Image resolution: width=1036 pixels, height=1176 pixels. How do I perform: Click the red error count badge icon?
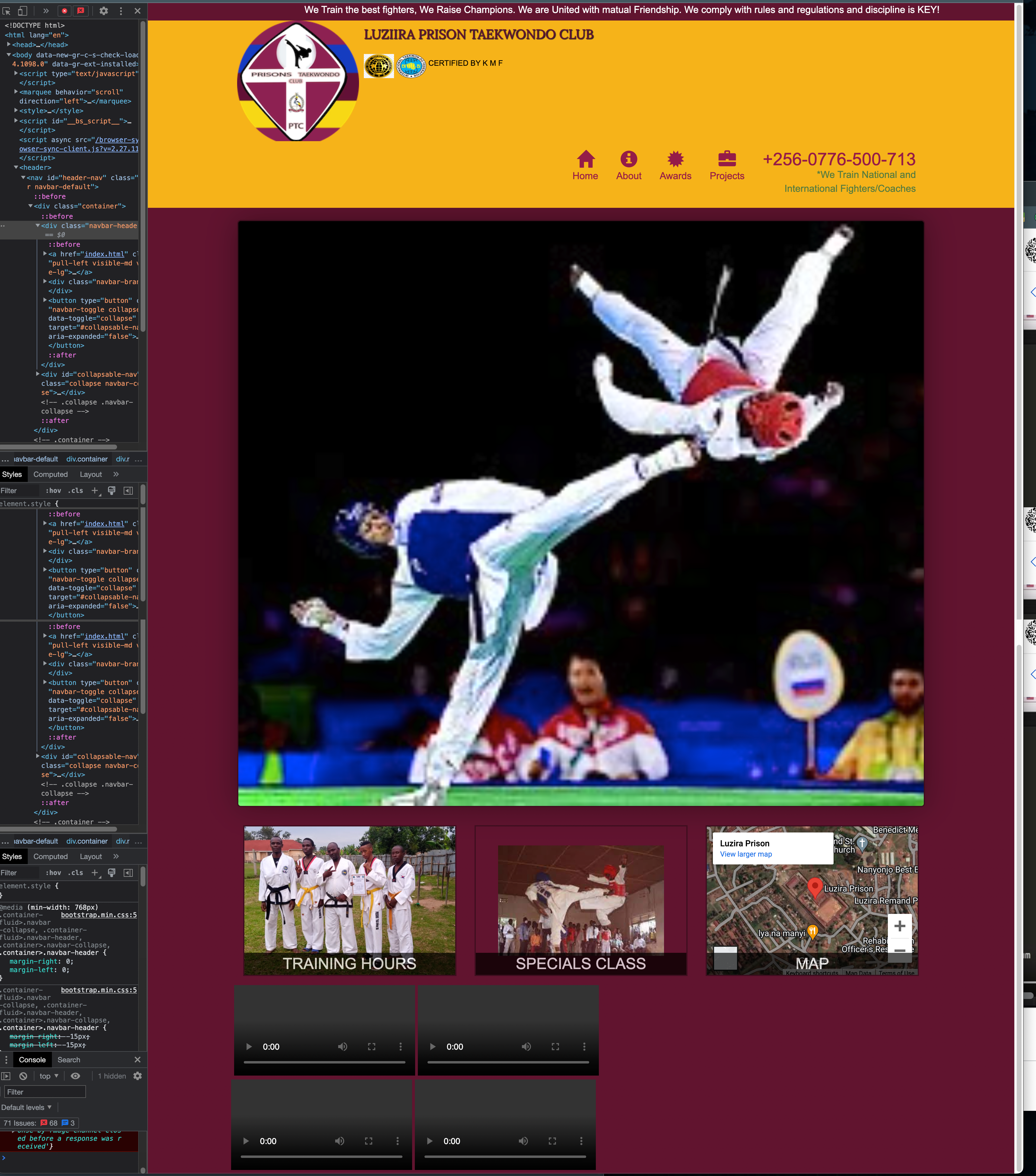pos(65,11)
